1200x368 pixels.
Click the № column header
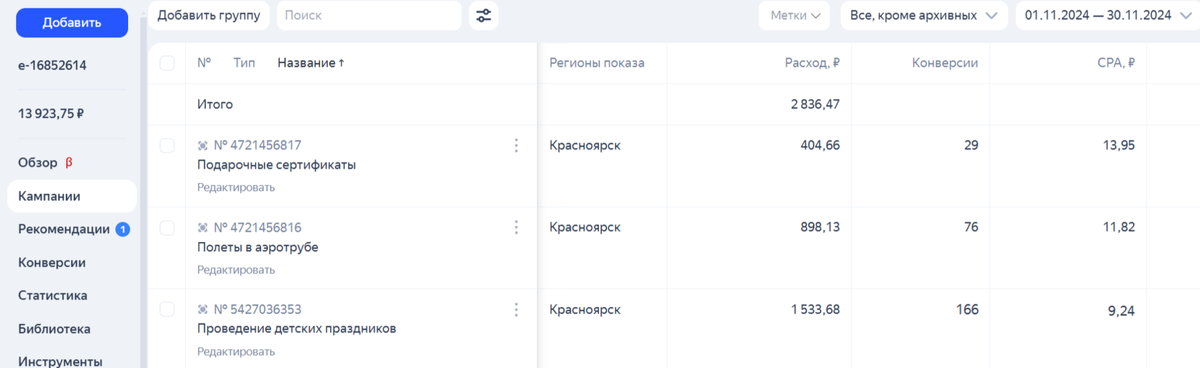(204, 63)
